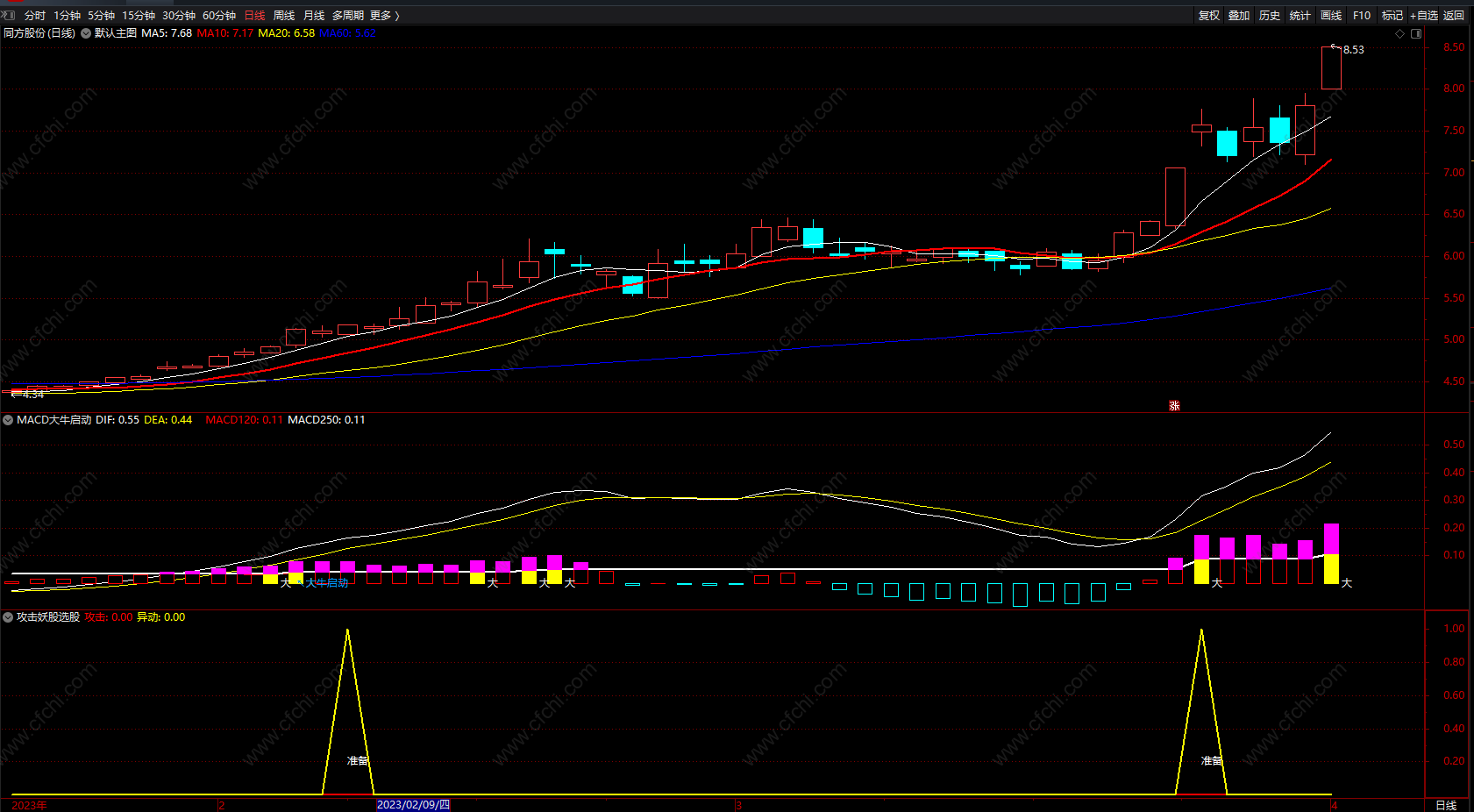This screenshot has width=1474, height=812.
Task: Click the 同方股份 (日线) stock title
Action: (39, 33)
